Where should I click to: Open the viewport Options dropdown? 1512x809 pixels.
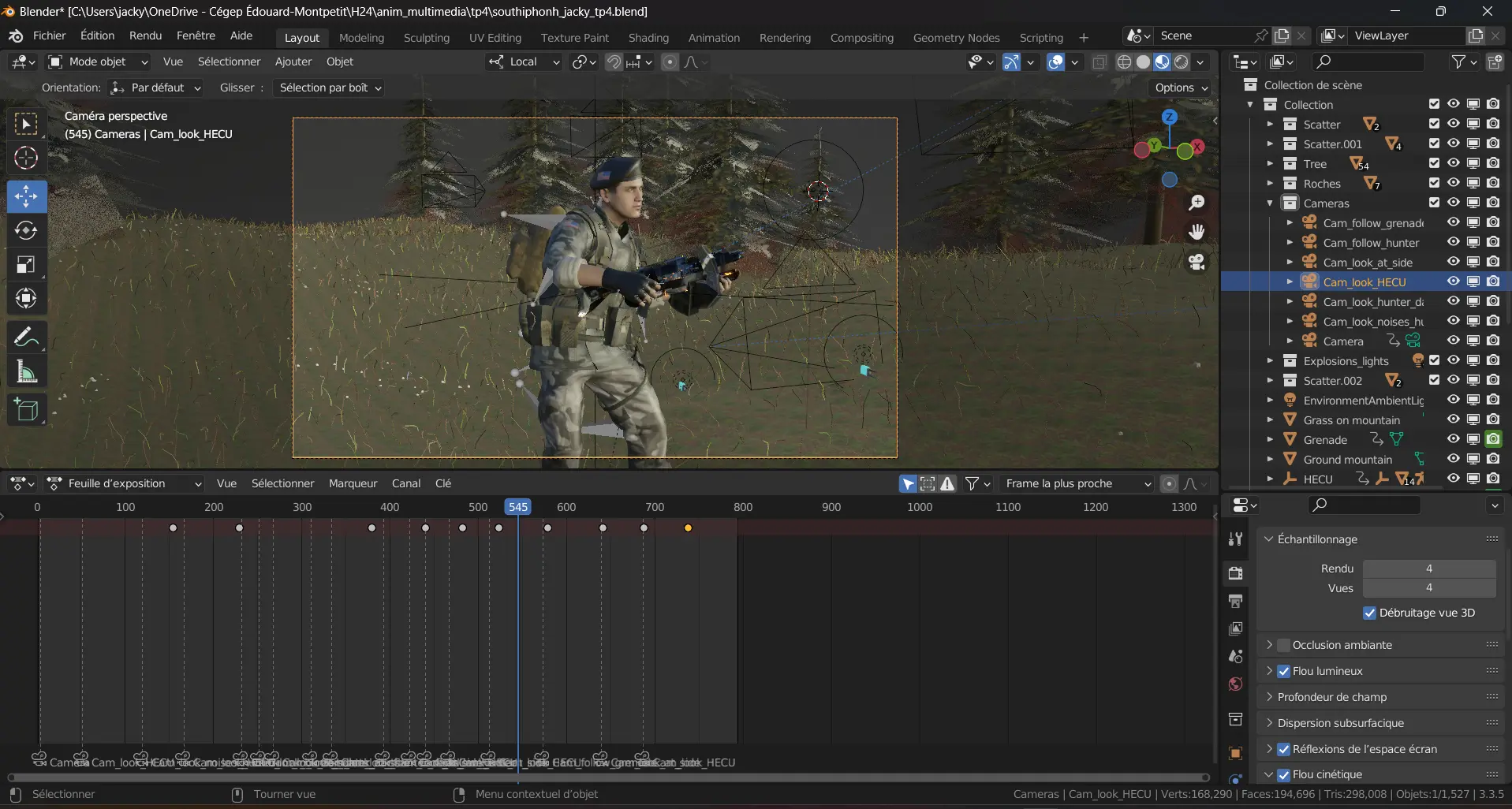coord(1181,88)
